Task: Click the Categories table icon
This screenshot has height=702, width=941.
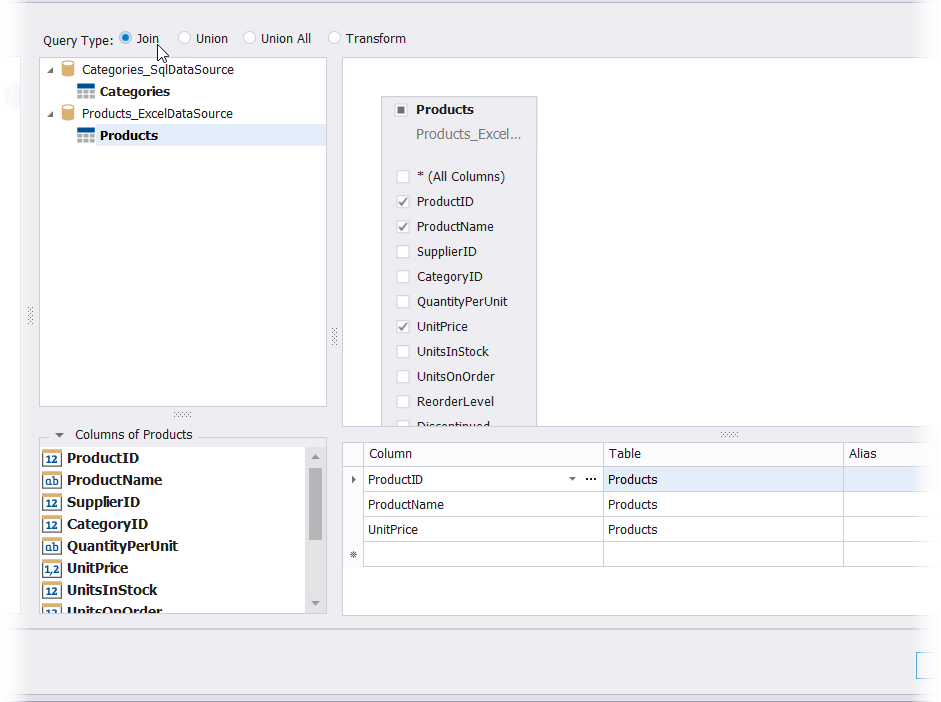Action: tap(86, 92)
